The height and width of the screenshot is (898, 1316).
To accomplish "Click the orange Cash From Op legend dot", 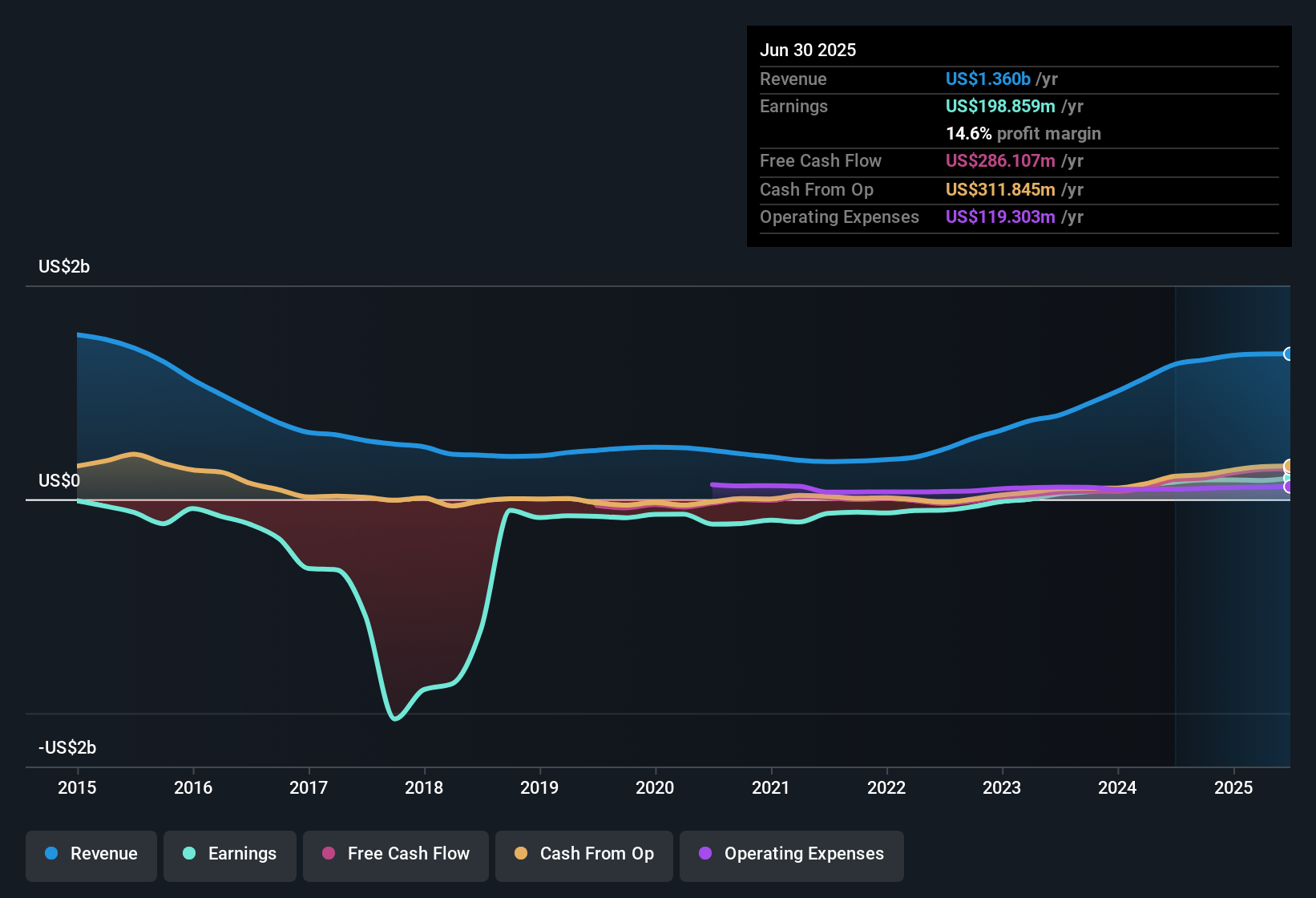I will pyautogui.click(x=520, y=854).
